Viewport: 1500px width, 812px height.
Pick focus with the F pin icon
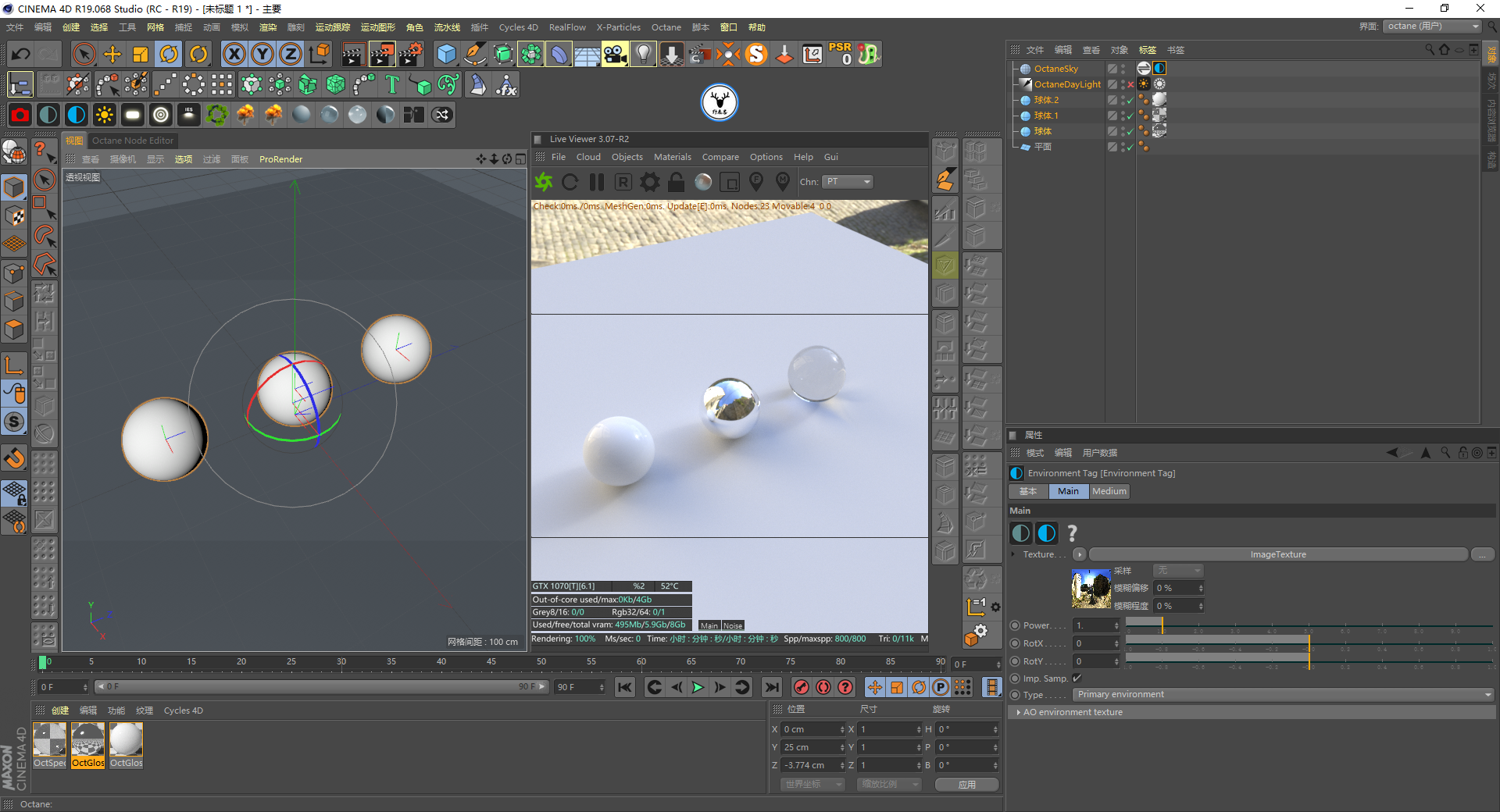(756, 182)
